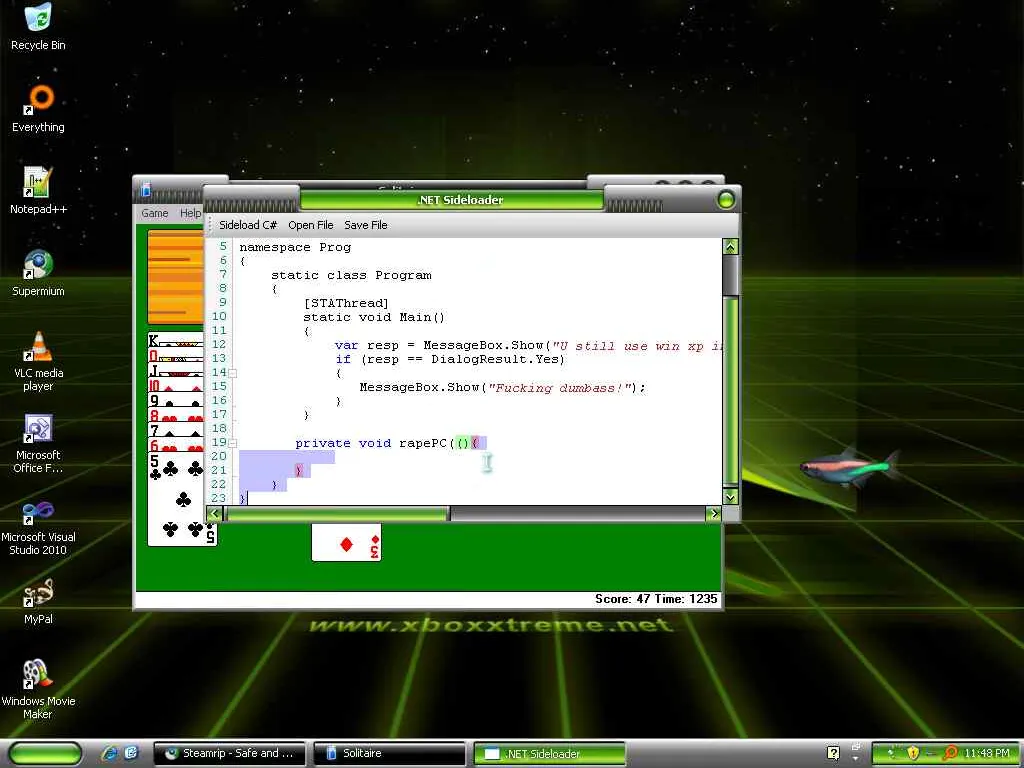
Task: Click the 'static void Main()' line
Action: (374, 317)
